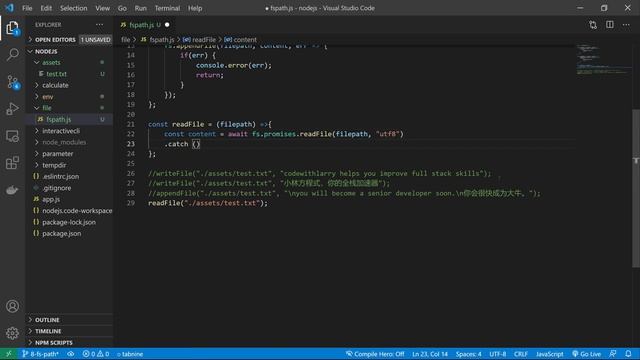Open the Manage gear icon
This screenshot has height=360, width=640.
12,333
